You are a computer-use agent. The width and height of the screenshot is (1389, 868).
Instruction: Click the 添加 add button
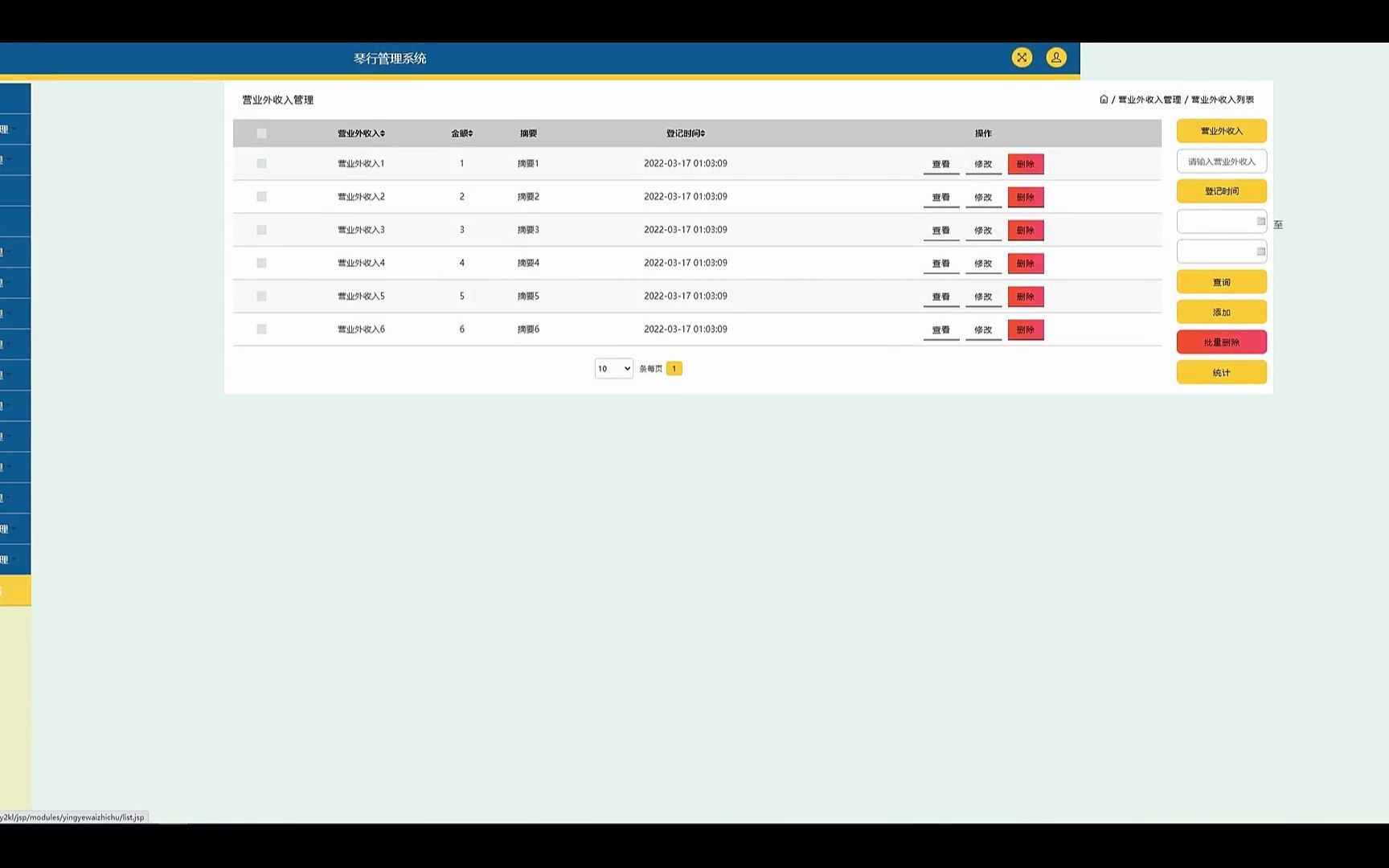pos(1221,312)
